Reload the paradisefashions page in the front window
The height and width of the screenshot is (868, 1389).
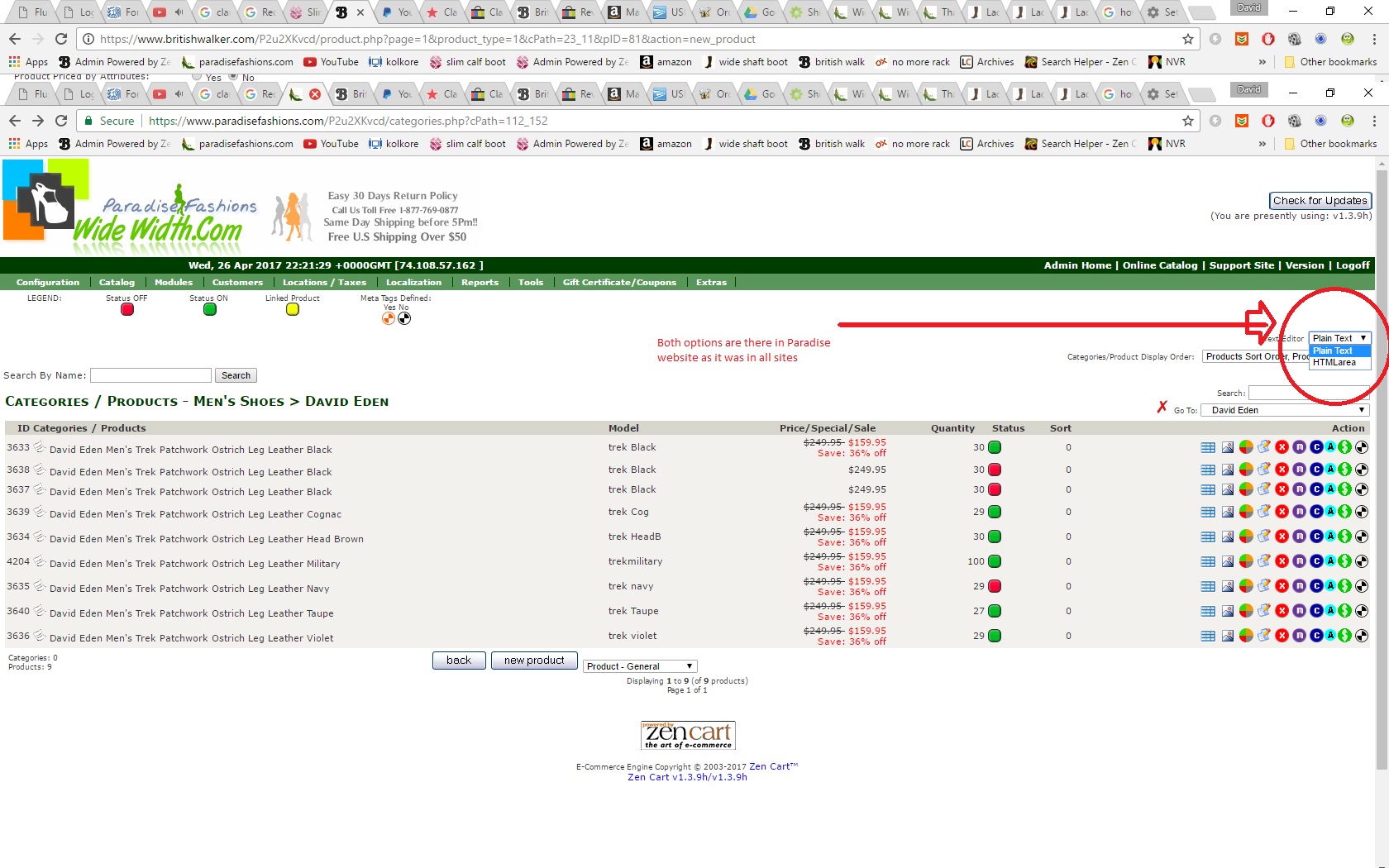click(x=61, y=121)
